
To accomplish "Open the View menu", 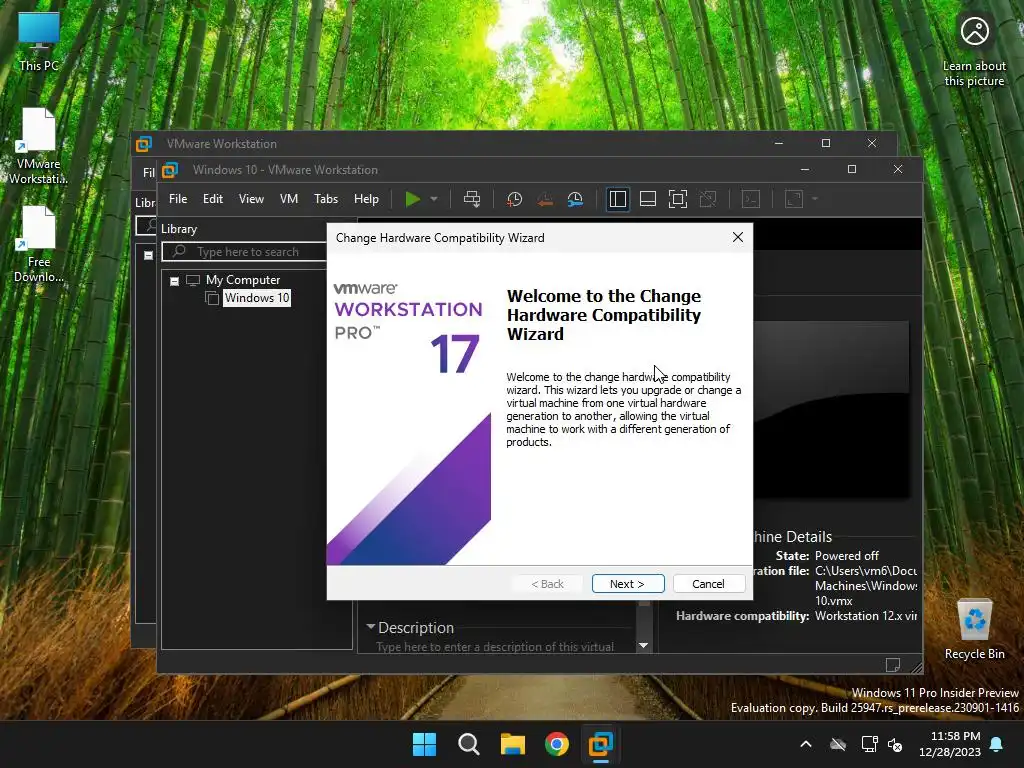I will (251, 199).
